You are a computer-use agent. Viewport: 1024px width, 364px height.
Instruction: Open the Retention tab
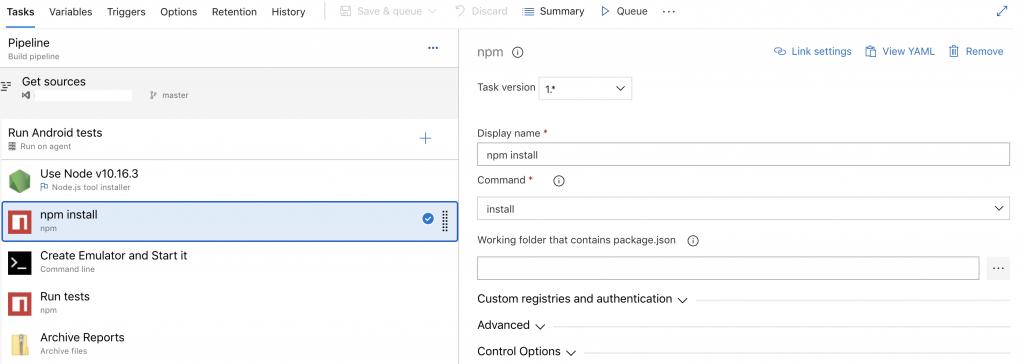234,12
